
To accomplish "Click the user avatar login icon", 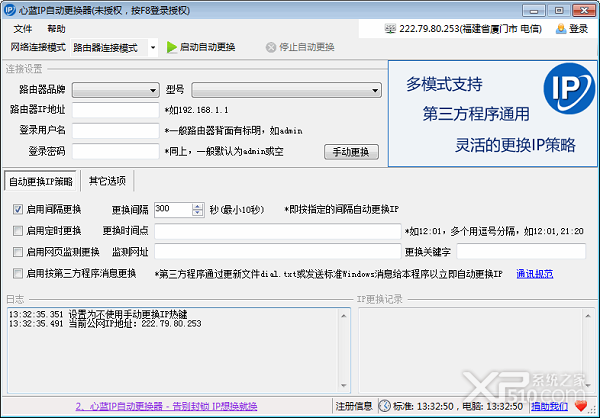I will click(561, 29).
